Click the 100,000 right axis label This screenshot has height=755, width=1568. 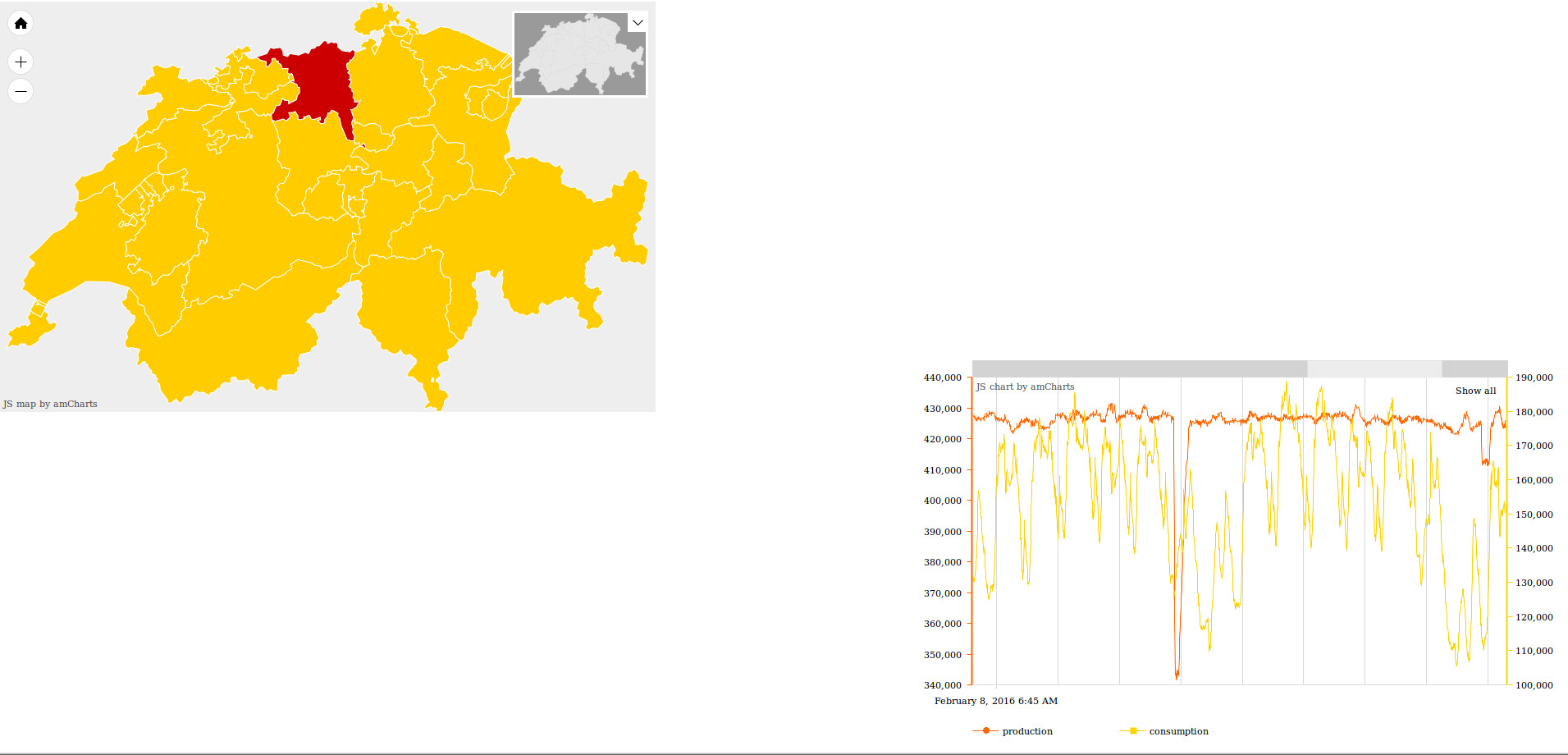(x=1534, y=685)
